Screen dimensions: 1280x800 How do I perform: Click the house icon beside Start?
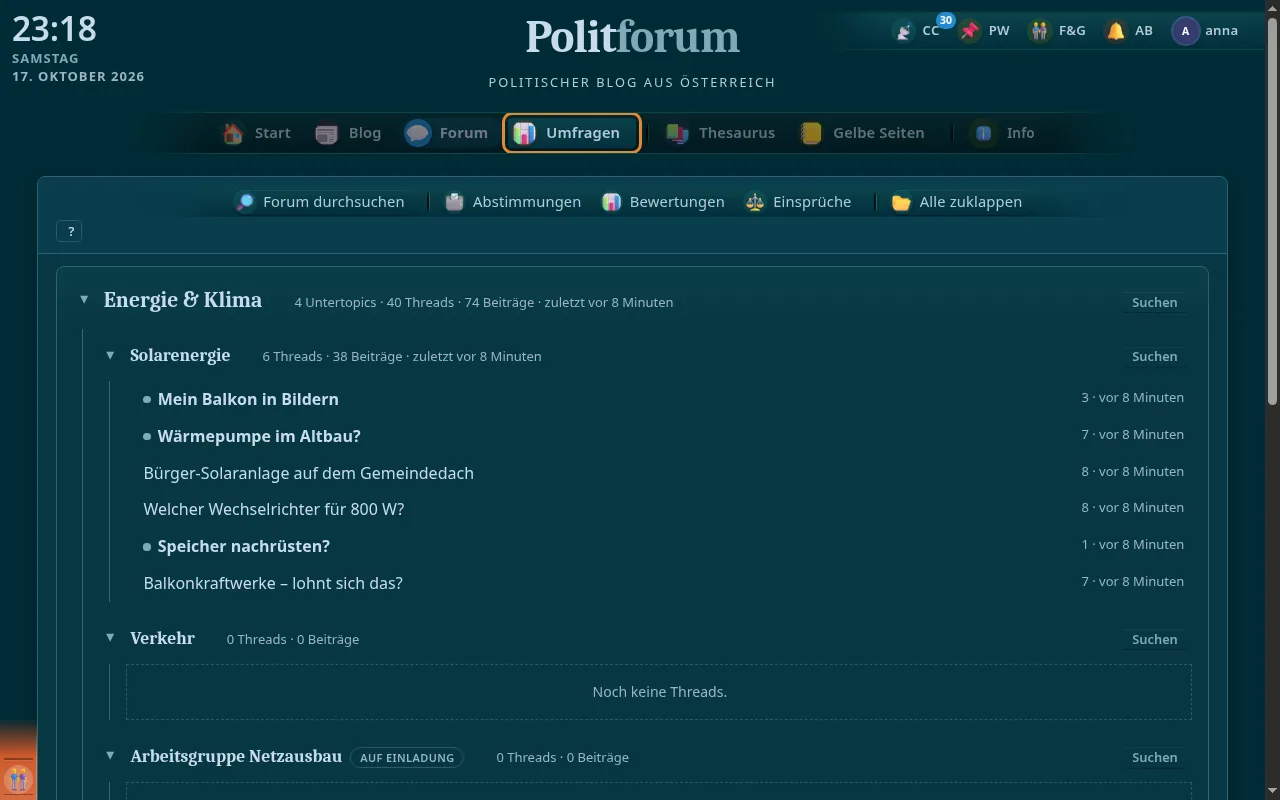[233, 133]
